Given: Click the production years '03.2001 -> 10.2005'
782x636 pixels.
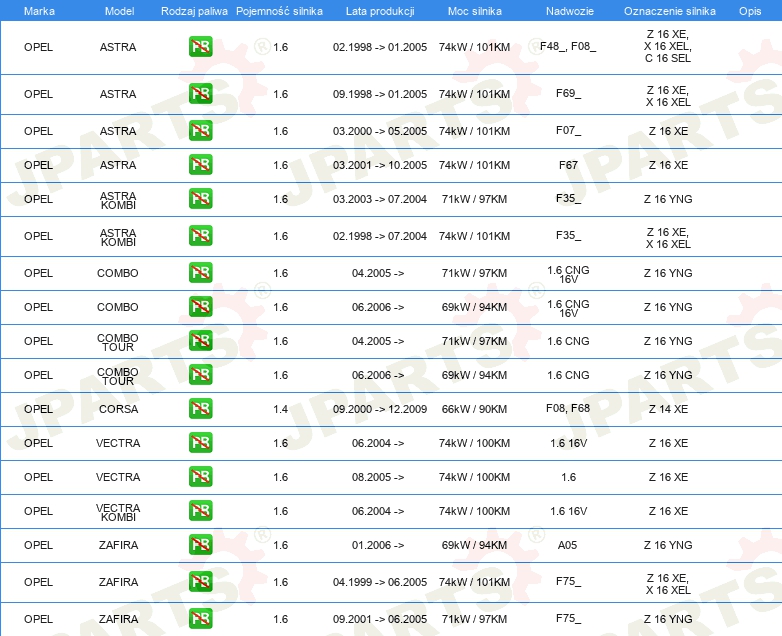Looking at the screenshot, I should click(x=380, y=165).
